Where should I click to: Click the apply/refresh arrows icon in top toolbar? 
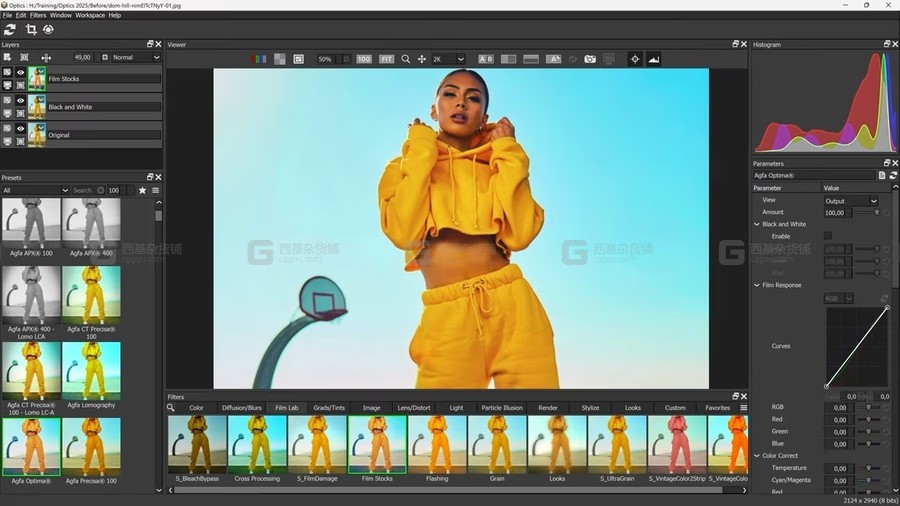click(x=10, y=29)
